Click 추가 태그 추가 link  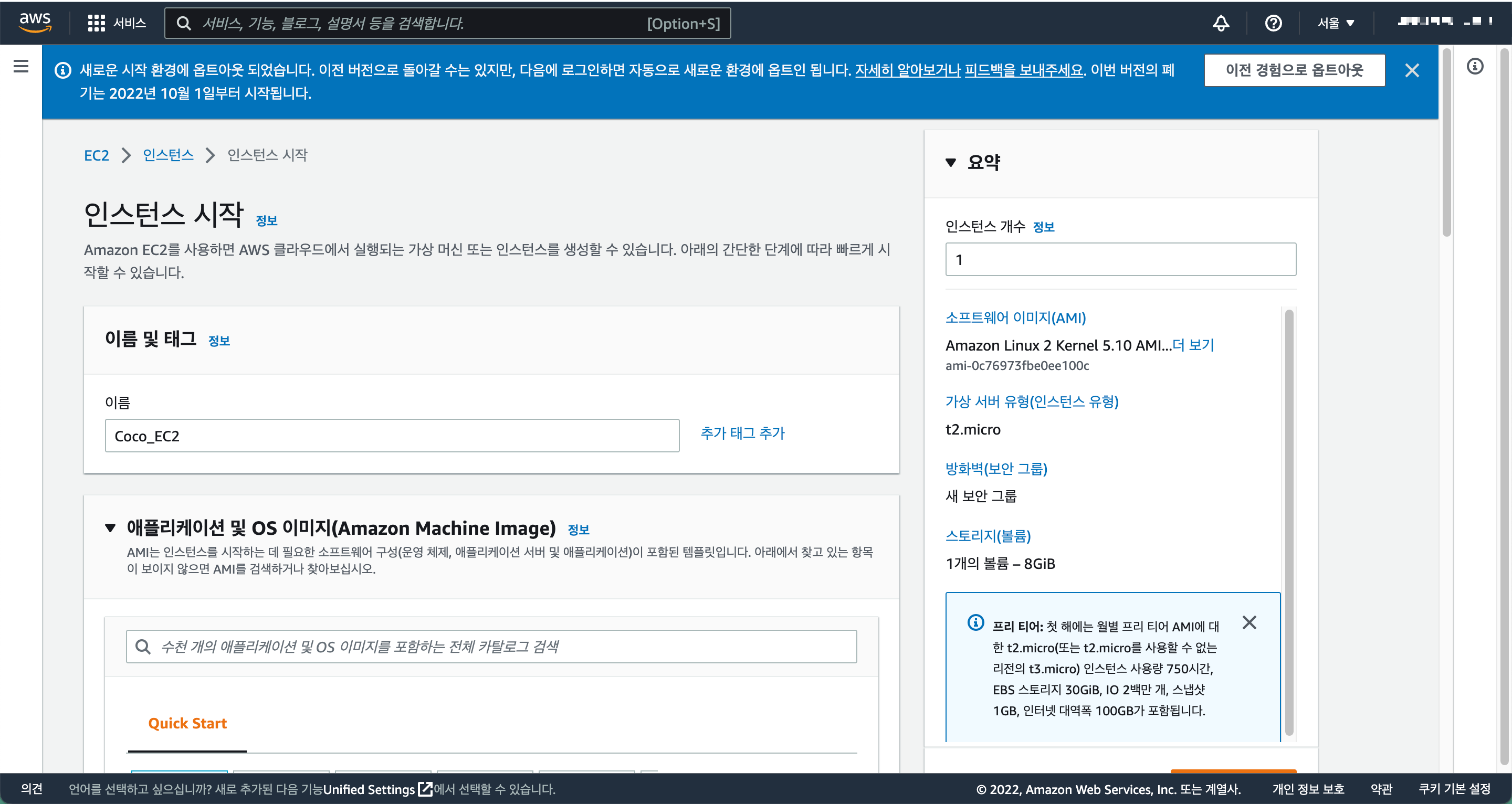(x=742, y=433)
